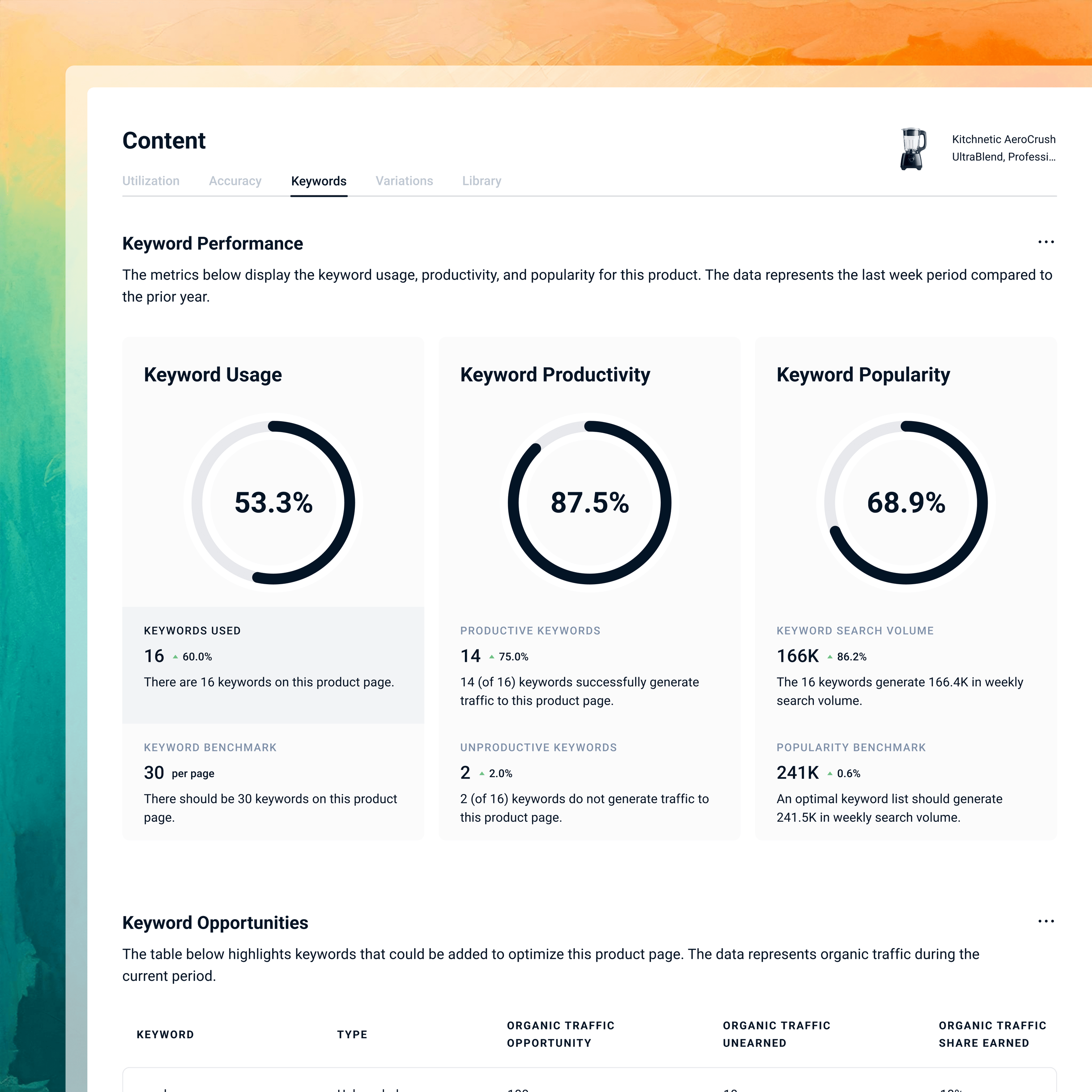Click the green up arrow beside 60.0%
This screenshot has height=1092, width=1092.
pyautogui.click(x=175, y=657)
